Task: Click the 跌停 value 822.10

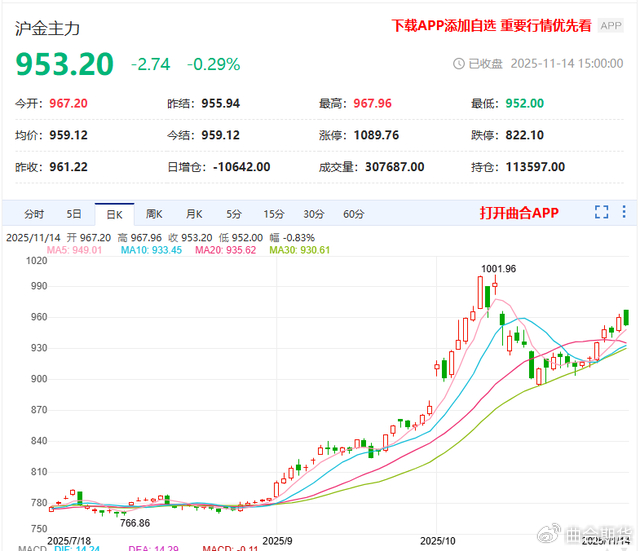Action: click(x=525, y=135)
